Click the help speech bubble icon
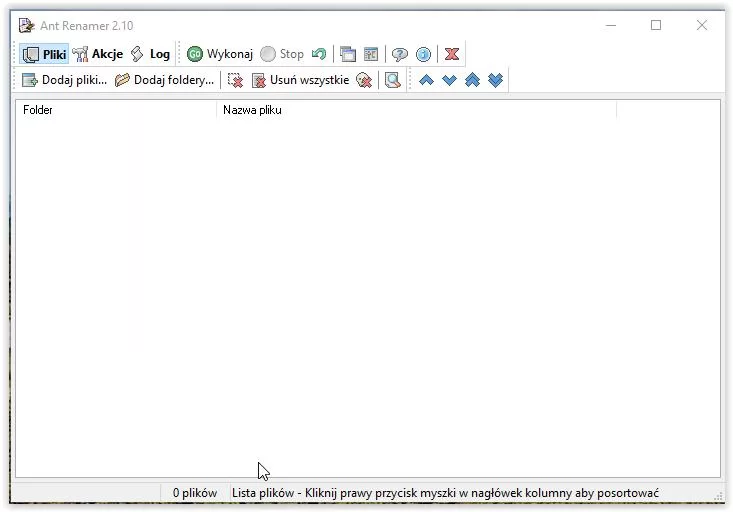The image size is (733, 512). point(399,54)
